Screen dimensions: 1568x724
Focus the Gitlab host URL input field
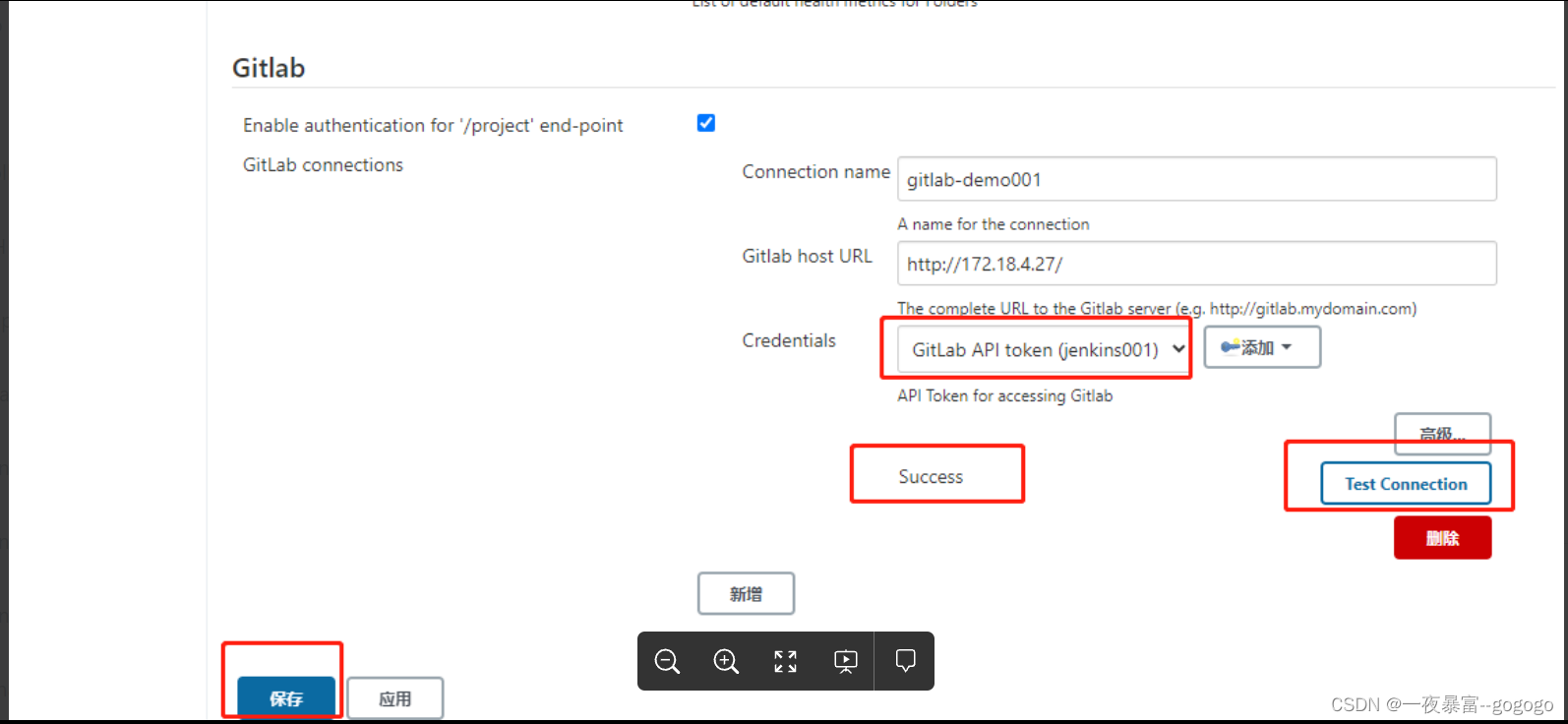click(1197, 264)
